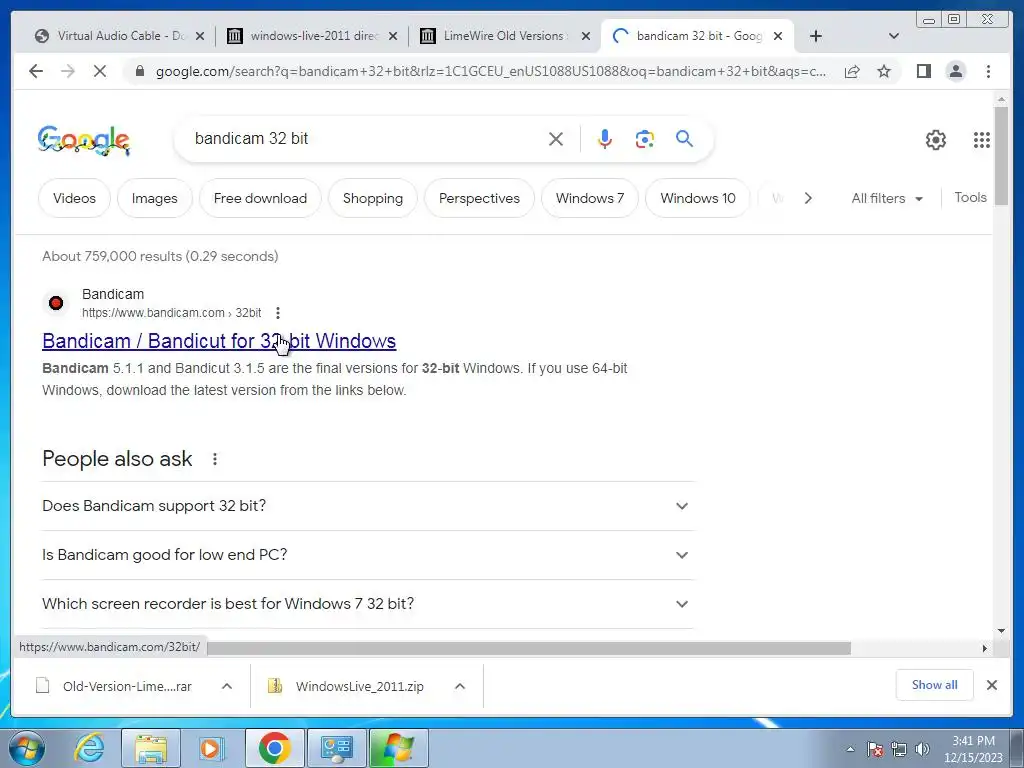The image size is (1024, 768).
Task: Open more options for the Bandicam result
Action: [x=278, y=313]
